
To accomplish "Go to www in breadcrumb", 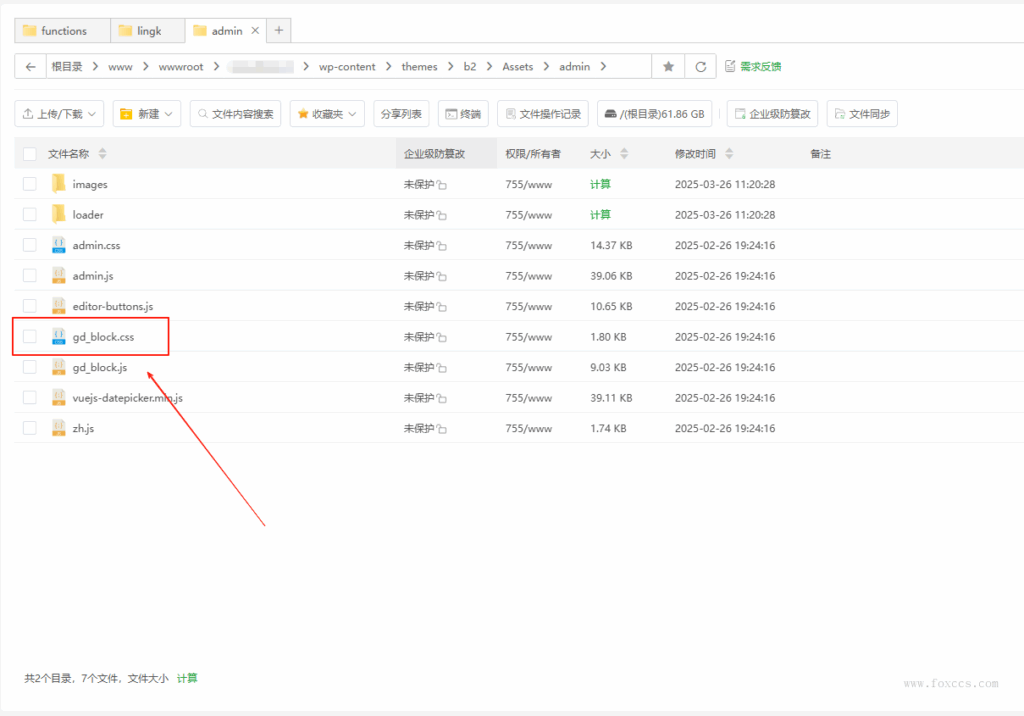I will tap(120, 67).
